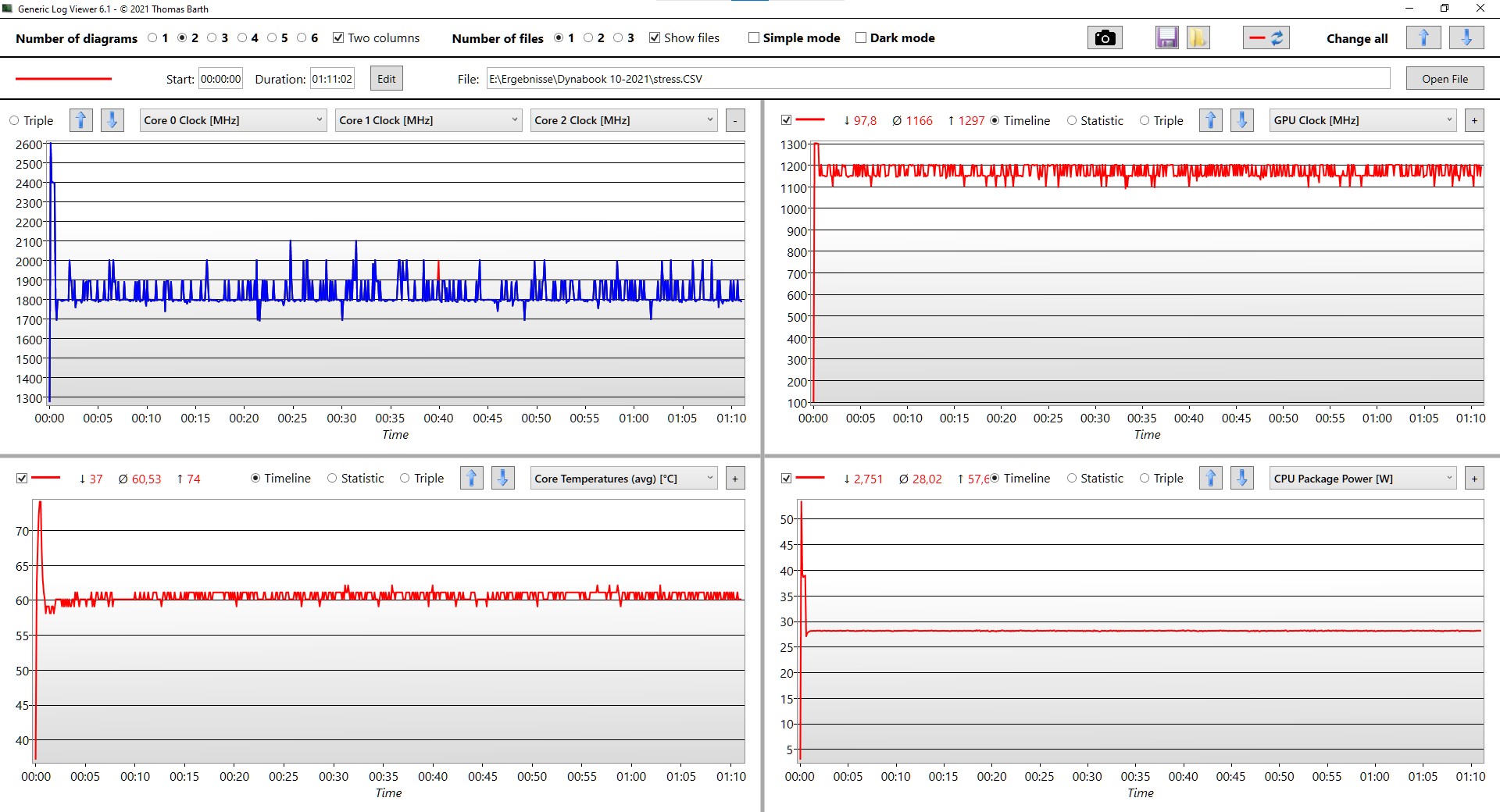Open the Core Temperatures (avg) dropdown
Screen dimensions: 1500x812
tap(623, 479)
